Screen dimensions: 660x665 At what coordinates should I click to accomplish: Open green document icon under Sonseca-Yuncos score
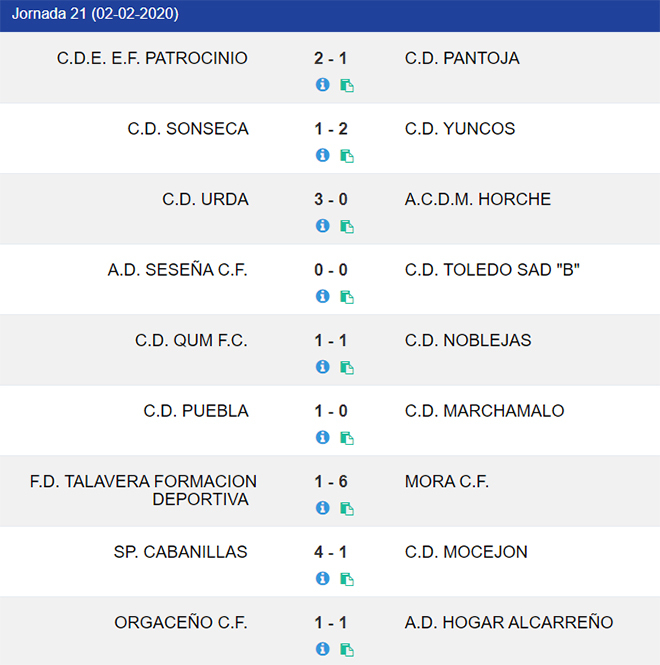tap(347, 156)
